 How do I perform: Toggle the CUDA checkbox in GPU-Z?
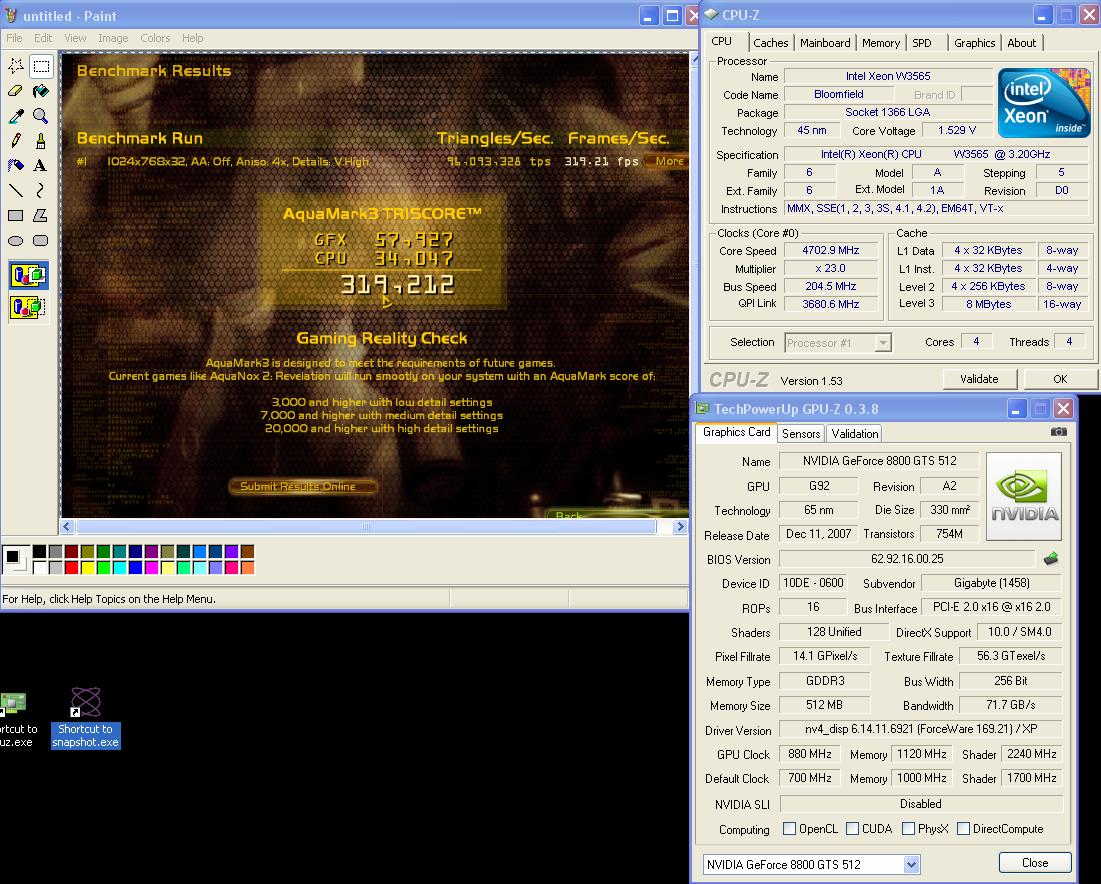(x=852, y=829)
